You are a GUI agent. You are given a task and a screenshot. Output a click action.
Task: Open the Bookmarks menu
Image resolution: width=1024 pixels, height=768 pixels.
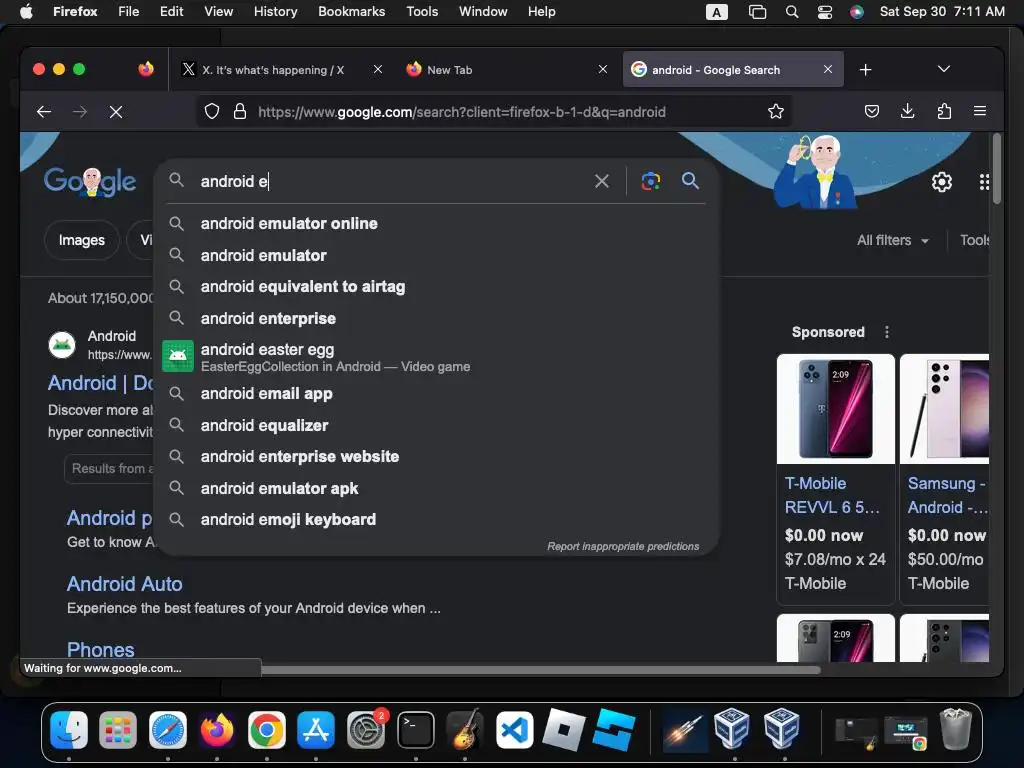pyautogui.click(x=351, y=12)
